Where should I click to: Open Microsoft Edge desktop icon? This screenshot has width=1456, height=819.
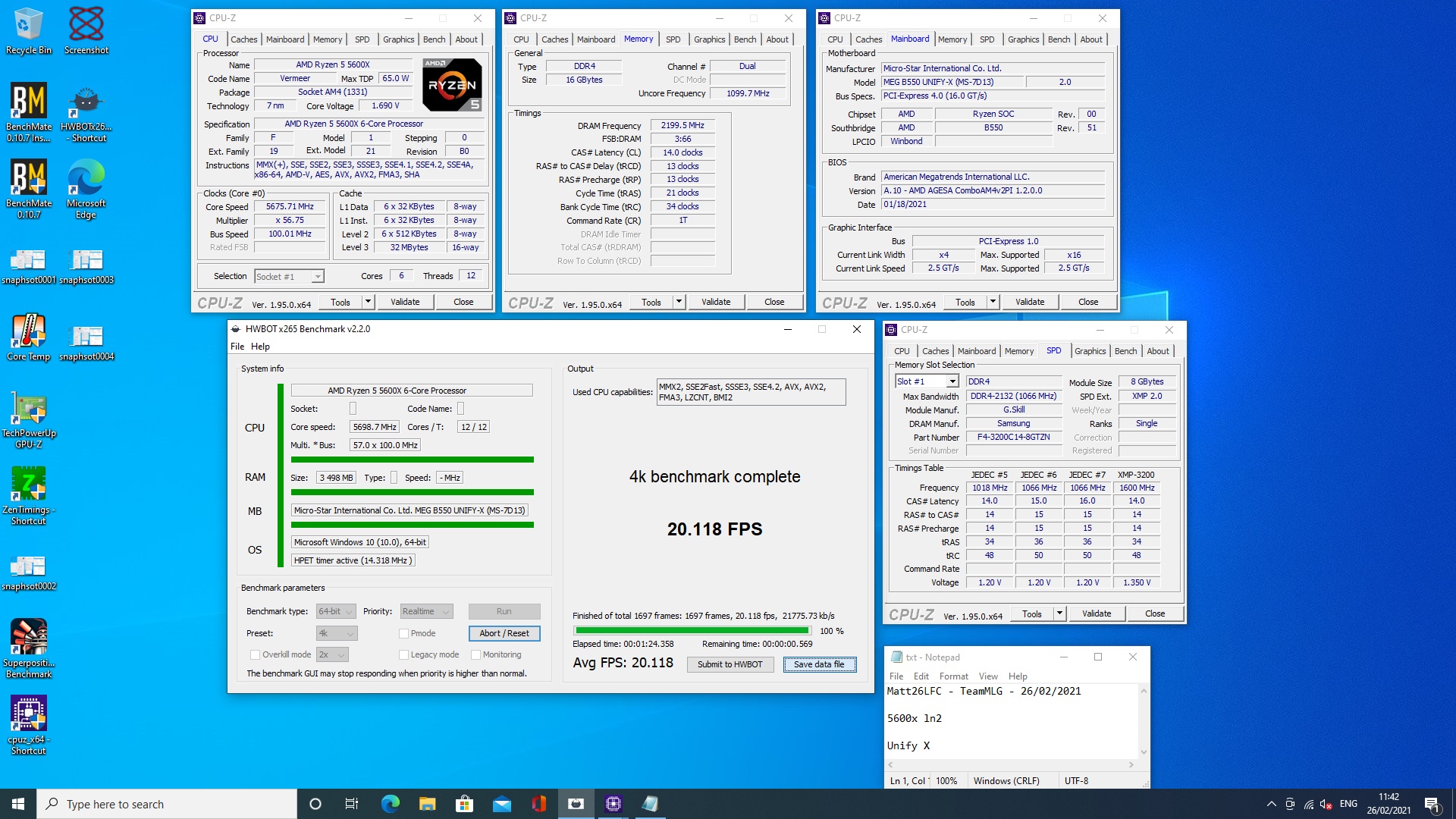pyautogui.click(x=86, y=189)
